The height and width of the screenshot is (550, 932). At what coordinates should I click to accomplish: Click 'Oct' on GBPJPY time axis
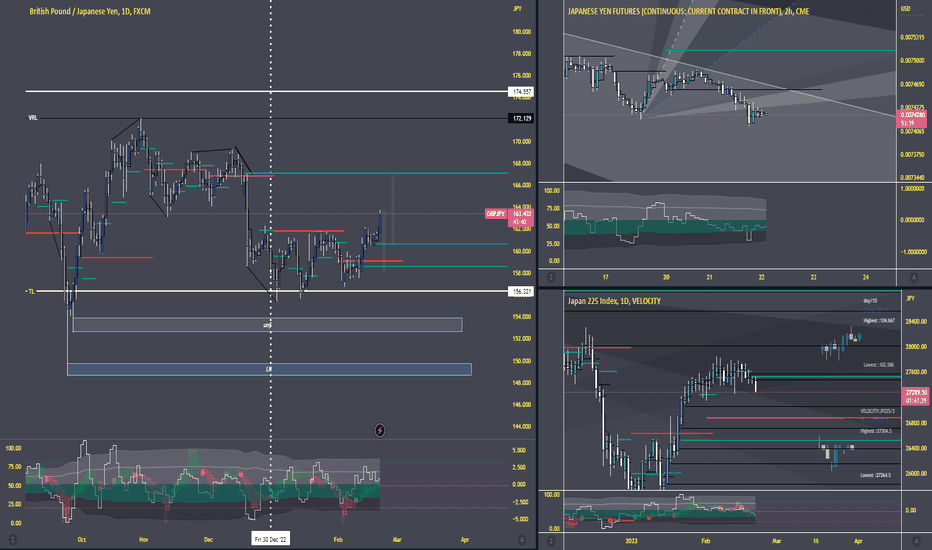click(81, 539)
